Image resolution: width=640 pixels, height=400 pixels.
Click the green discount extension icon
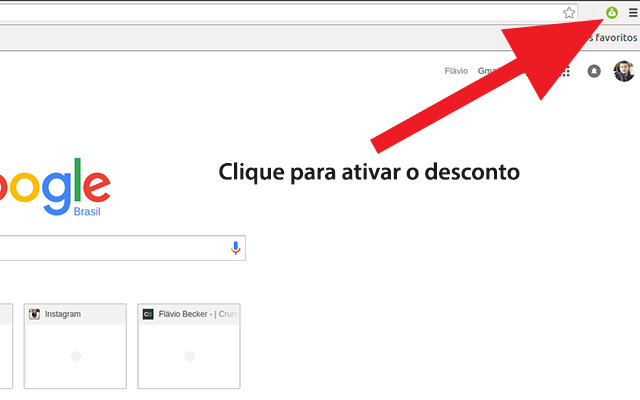(x=611, y=13)
